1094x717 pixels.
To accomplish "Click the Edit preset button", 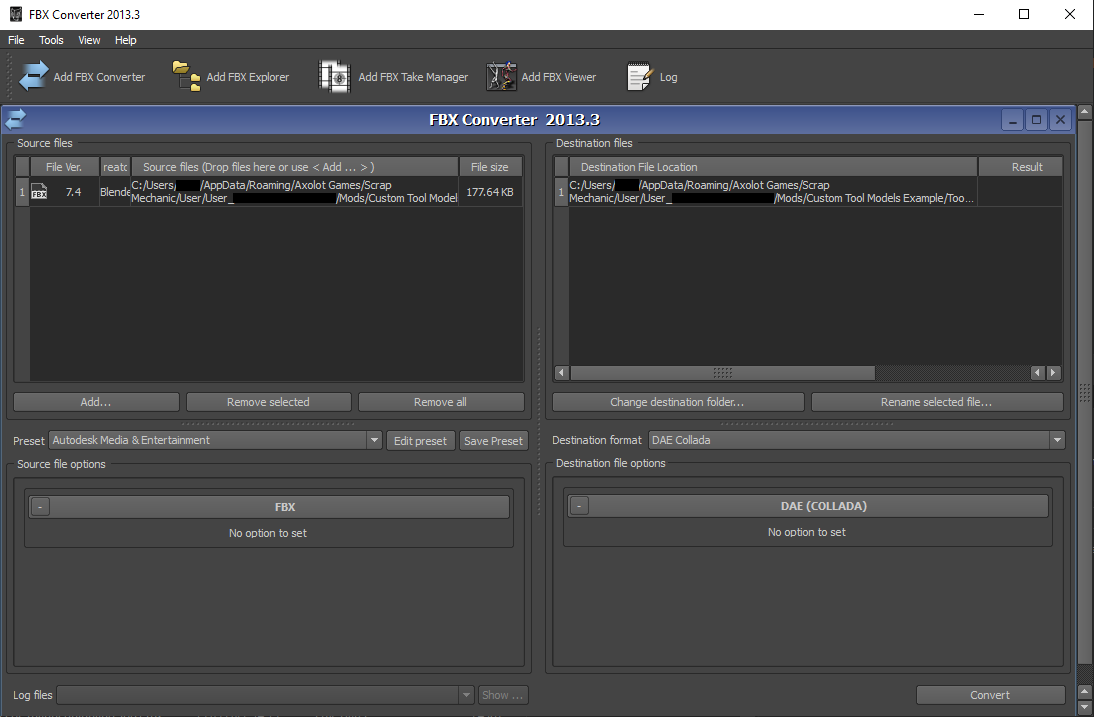I will click(x=420, y=441).
